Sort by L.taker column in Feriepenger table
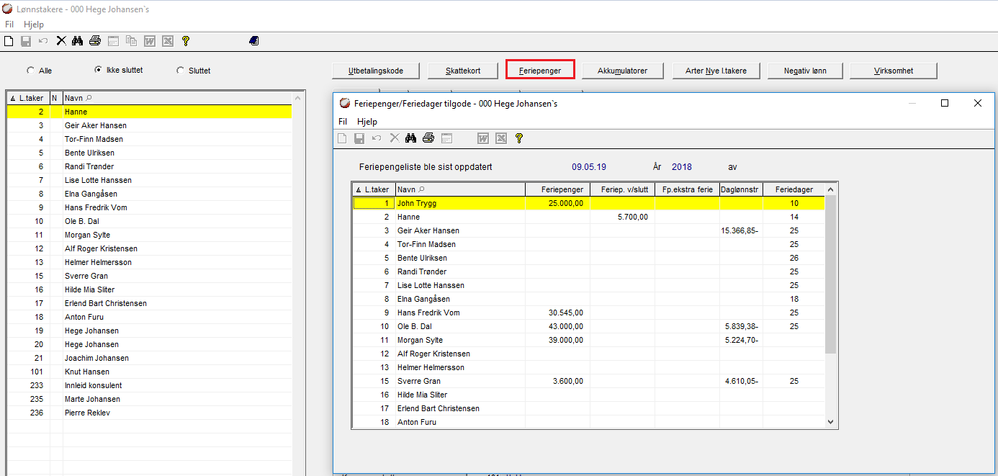The height and width of the screenshot is (476, 998). coord(374,189)
